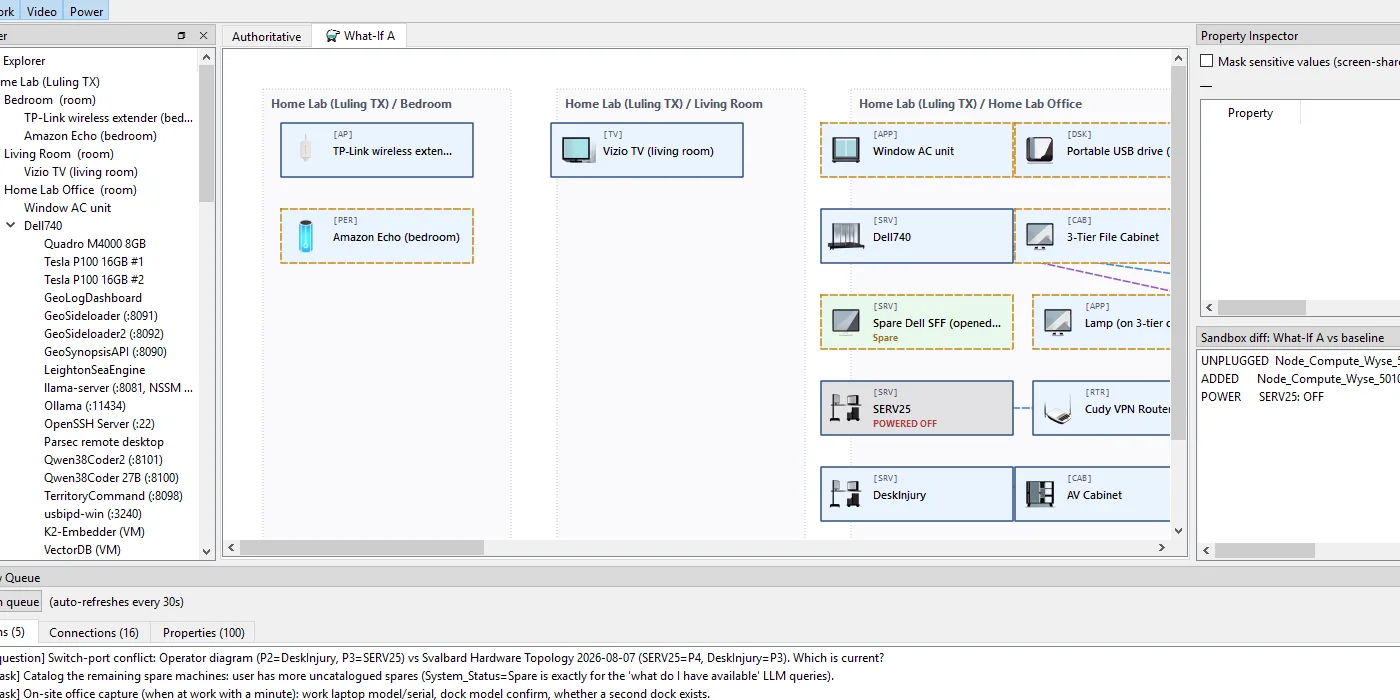This screenshot has height=700, width=1400.
Task: Click the Property column header
Action: [x=1250, y=113]
